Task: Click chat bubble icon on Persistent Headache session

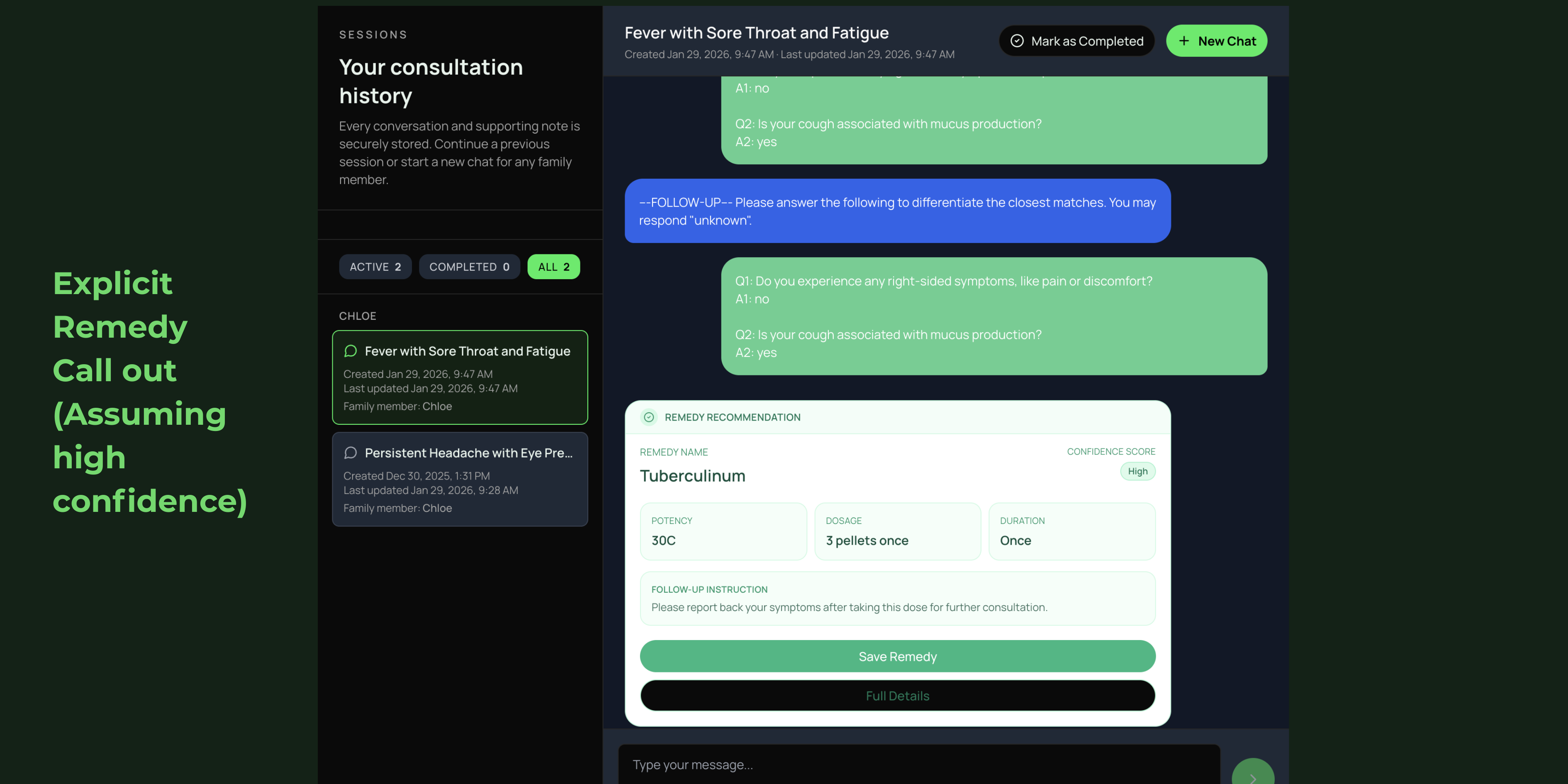Action: coord(351,453)
